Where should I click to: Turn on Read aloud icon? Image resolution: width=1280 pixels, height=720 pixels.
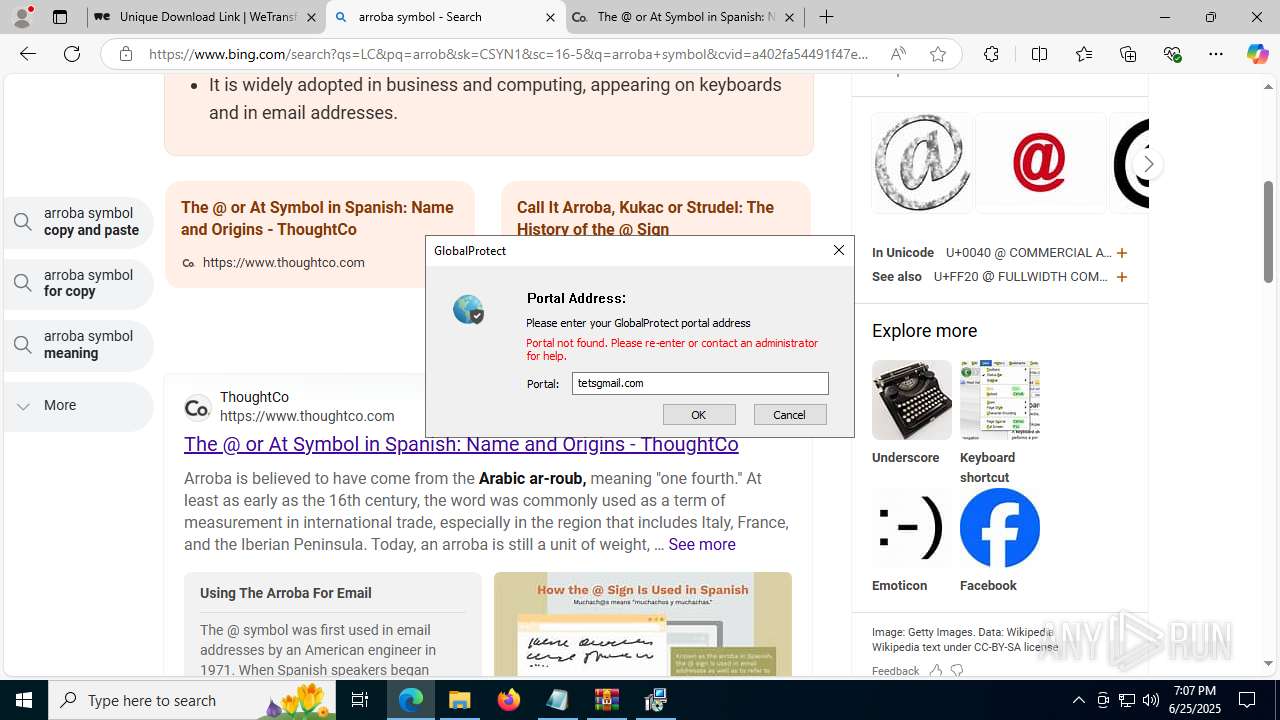898,54
